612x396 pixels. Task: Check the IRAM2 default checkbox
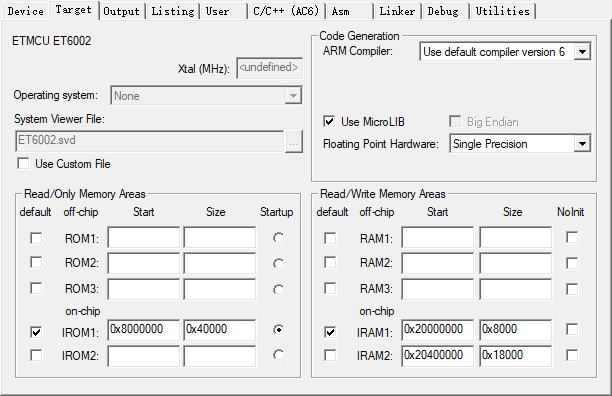tap(330, 355)
